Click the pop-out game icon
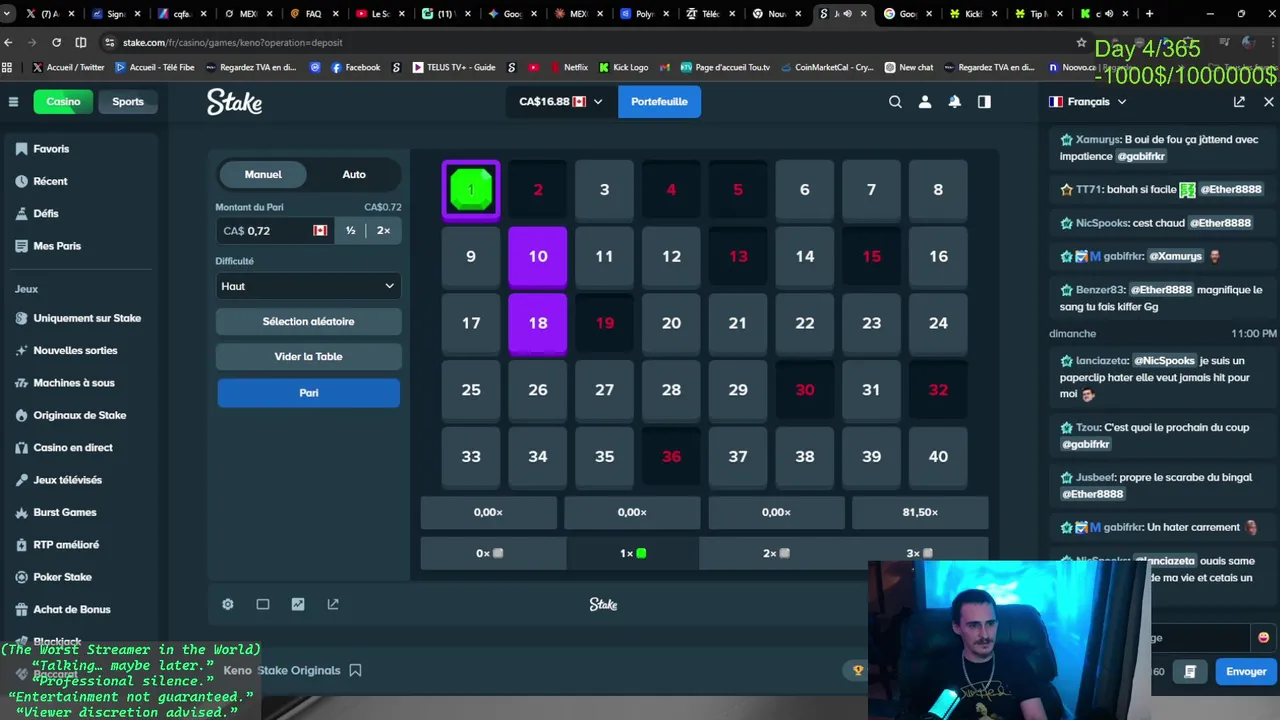This screenshot has width=1280, height=720. pos(333,604)
